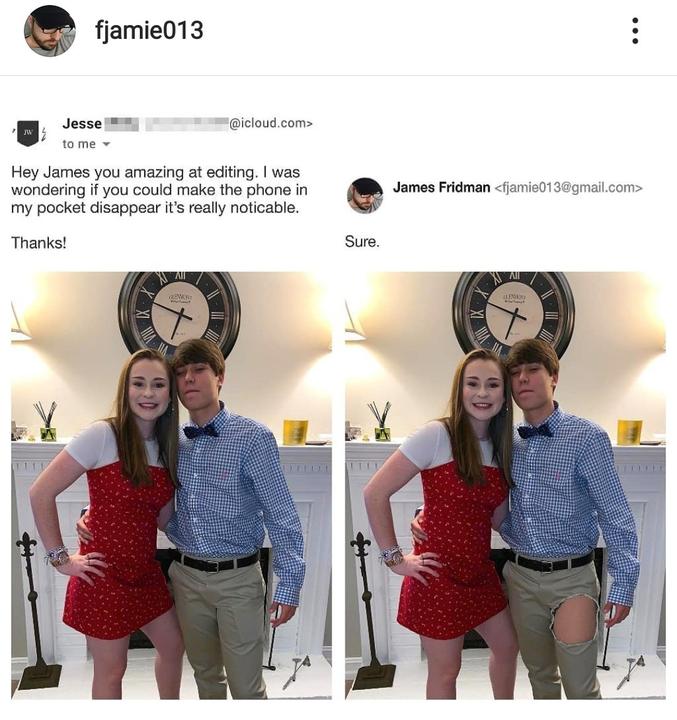Click the "Sure." reply text
The width and height of the screenshot is (677, 720).
pos(362,242)
